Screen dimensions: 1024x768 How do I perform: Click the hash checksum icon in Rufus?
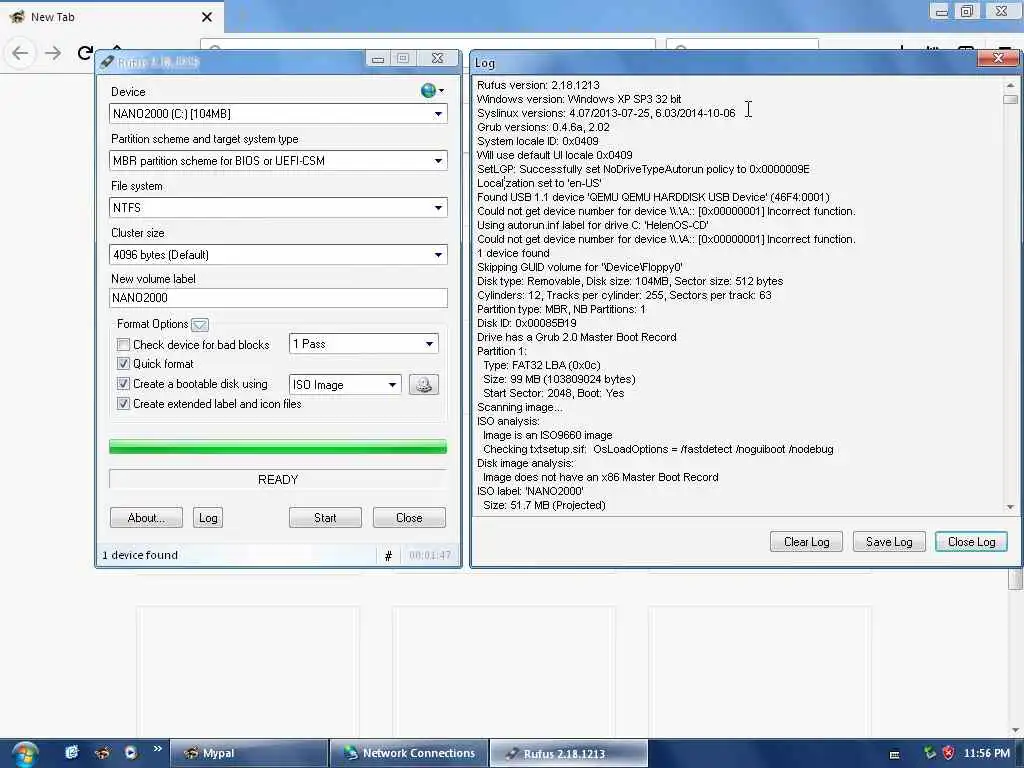tap(388, 556)
